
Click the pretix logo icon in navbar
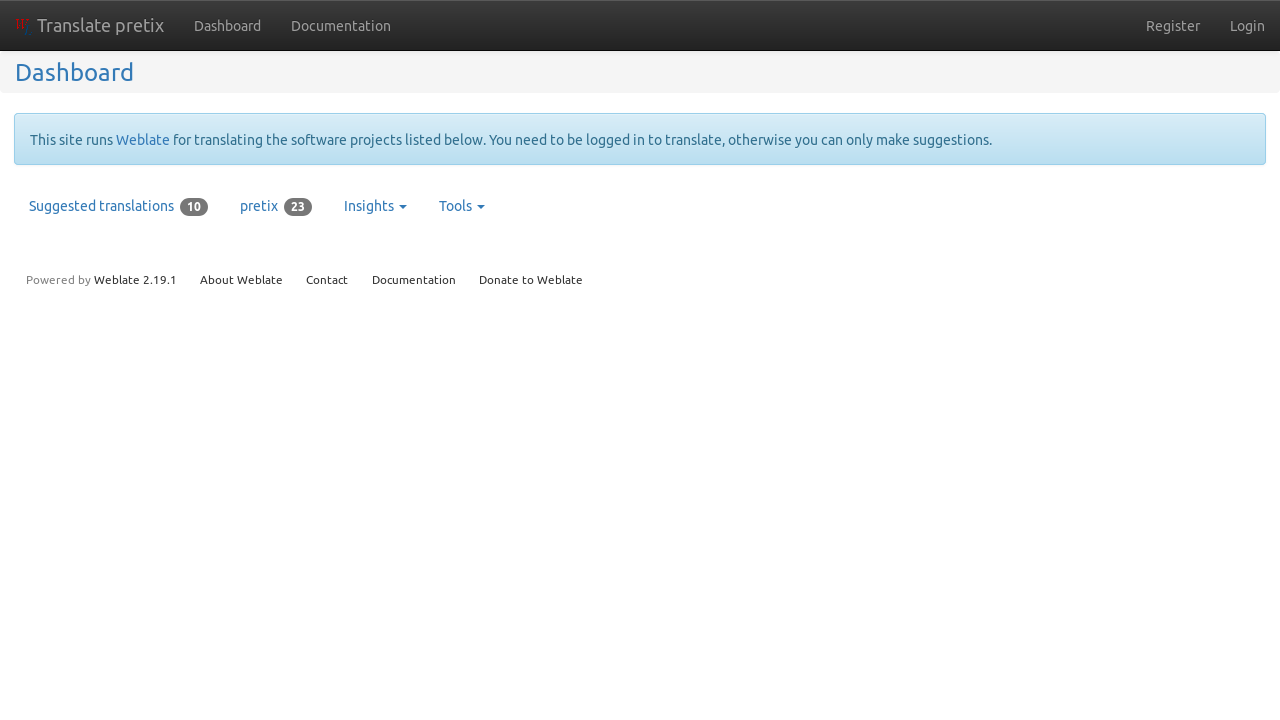[x=22, y=25]
